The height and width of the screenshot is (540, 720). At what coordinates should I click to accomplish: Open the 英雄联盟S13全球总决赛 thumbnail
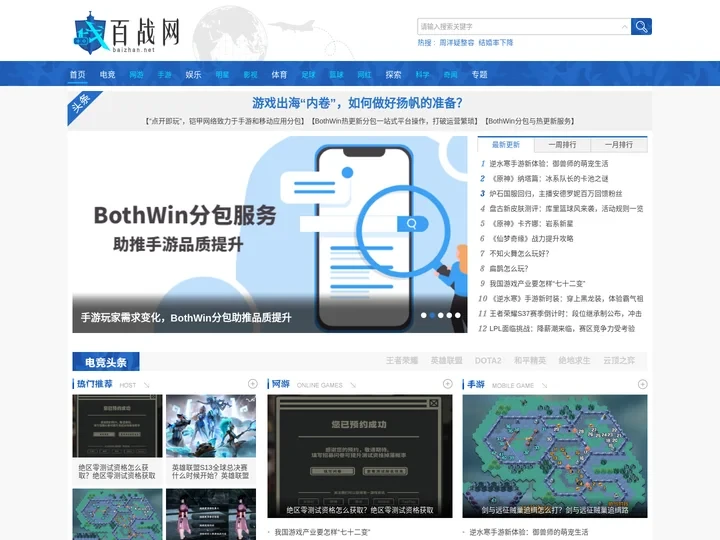tap(211, 426)
